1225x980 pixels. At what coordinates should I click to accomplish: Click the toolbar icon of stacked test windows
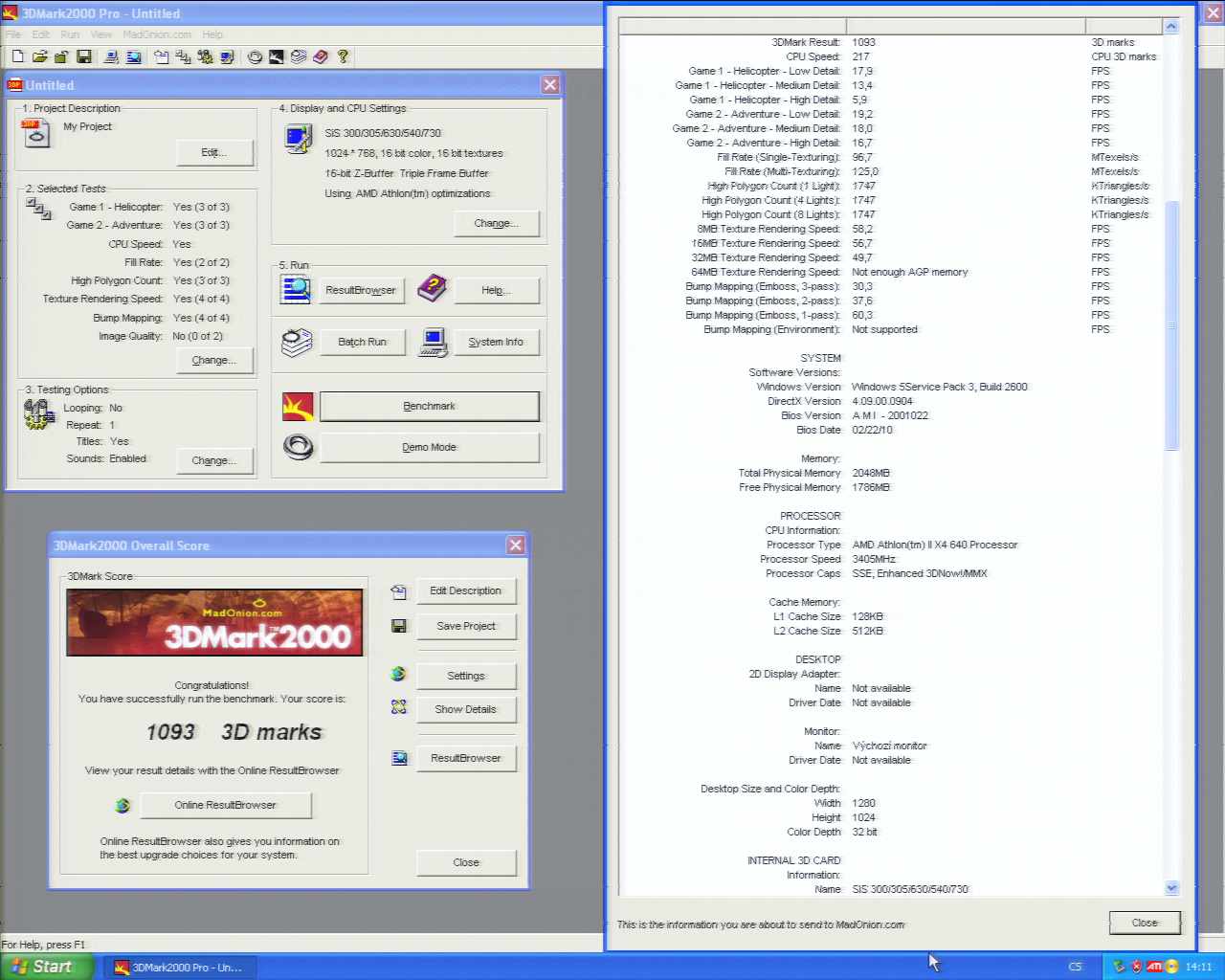[183, 57]
